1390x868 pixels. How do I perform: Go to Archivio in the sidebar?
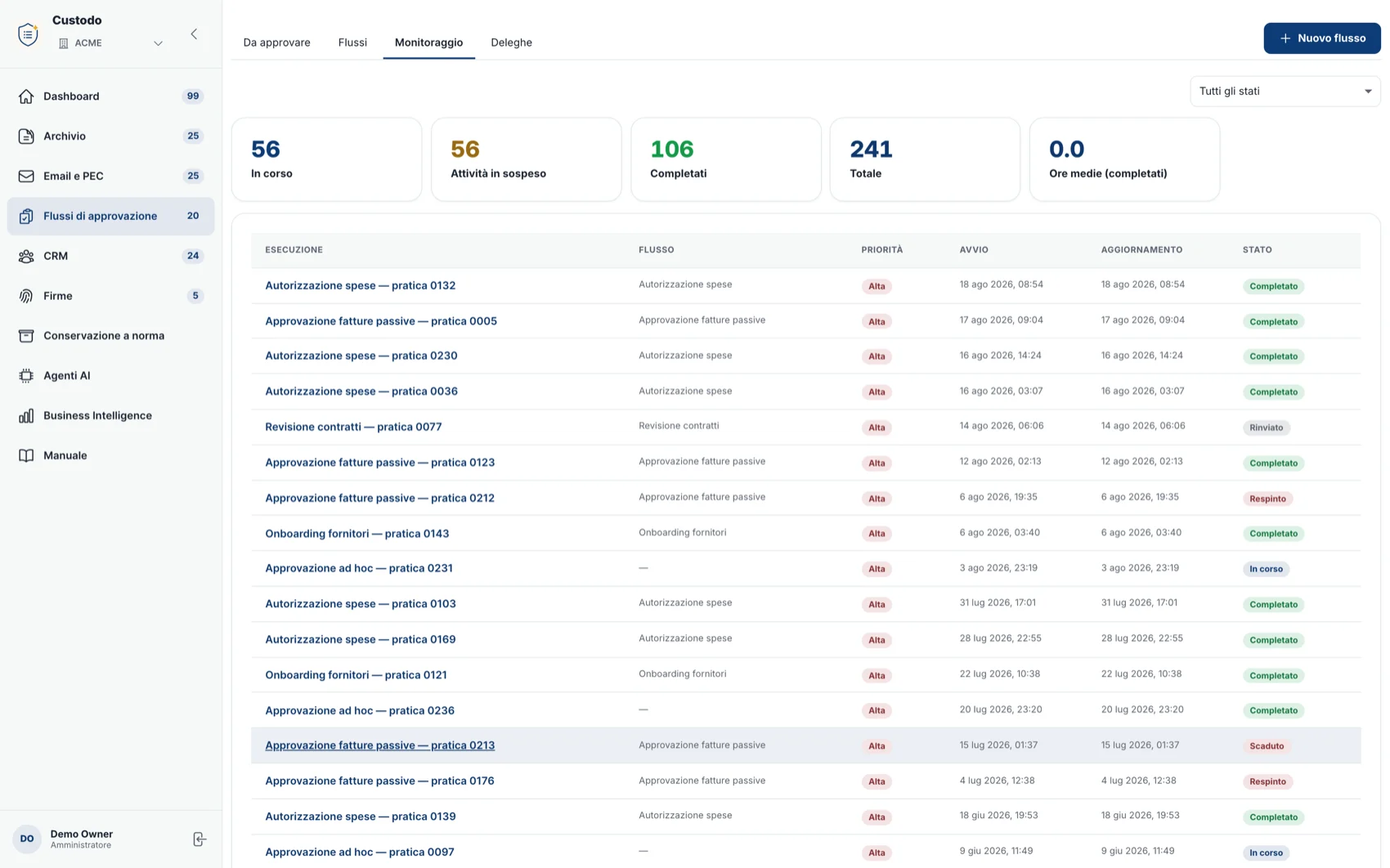click(x=111, y=136)
